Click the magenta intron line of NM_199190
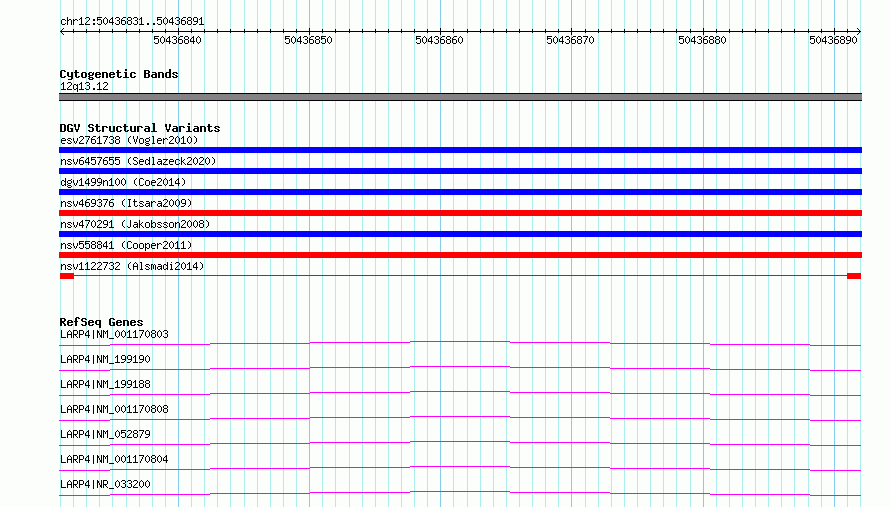Image resolution: width=890 pixels, height=507 pixels. tap(460, 367)
